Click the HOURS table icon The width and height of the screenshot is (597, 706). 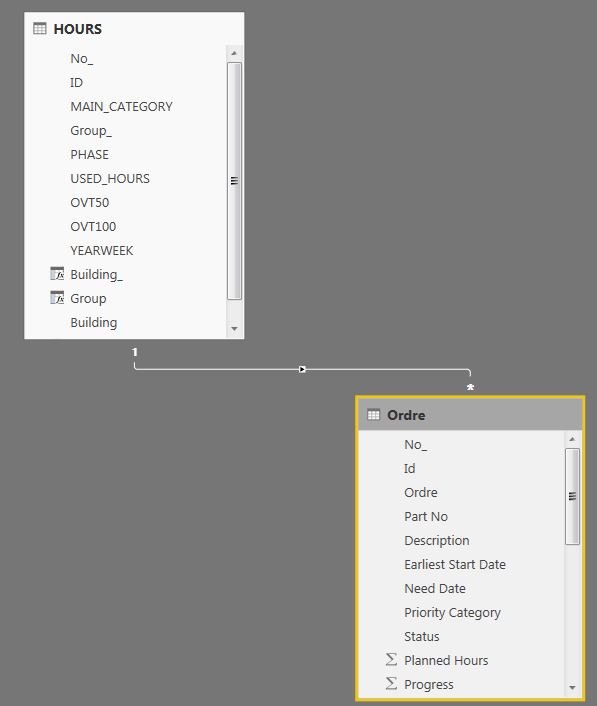pos(40,29)
